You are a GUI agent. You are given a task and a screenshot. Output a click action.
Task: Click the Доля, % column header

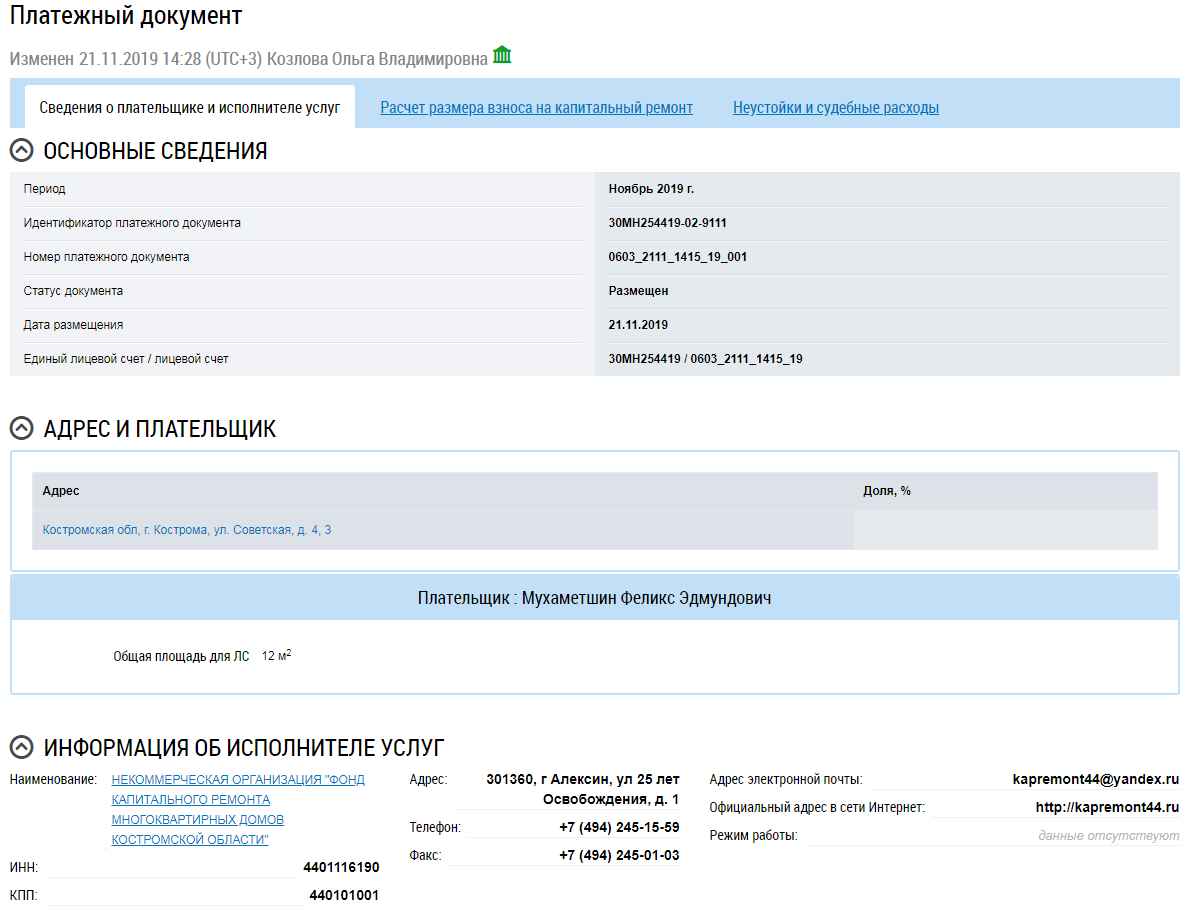click(x=886, y=491)
